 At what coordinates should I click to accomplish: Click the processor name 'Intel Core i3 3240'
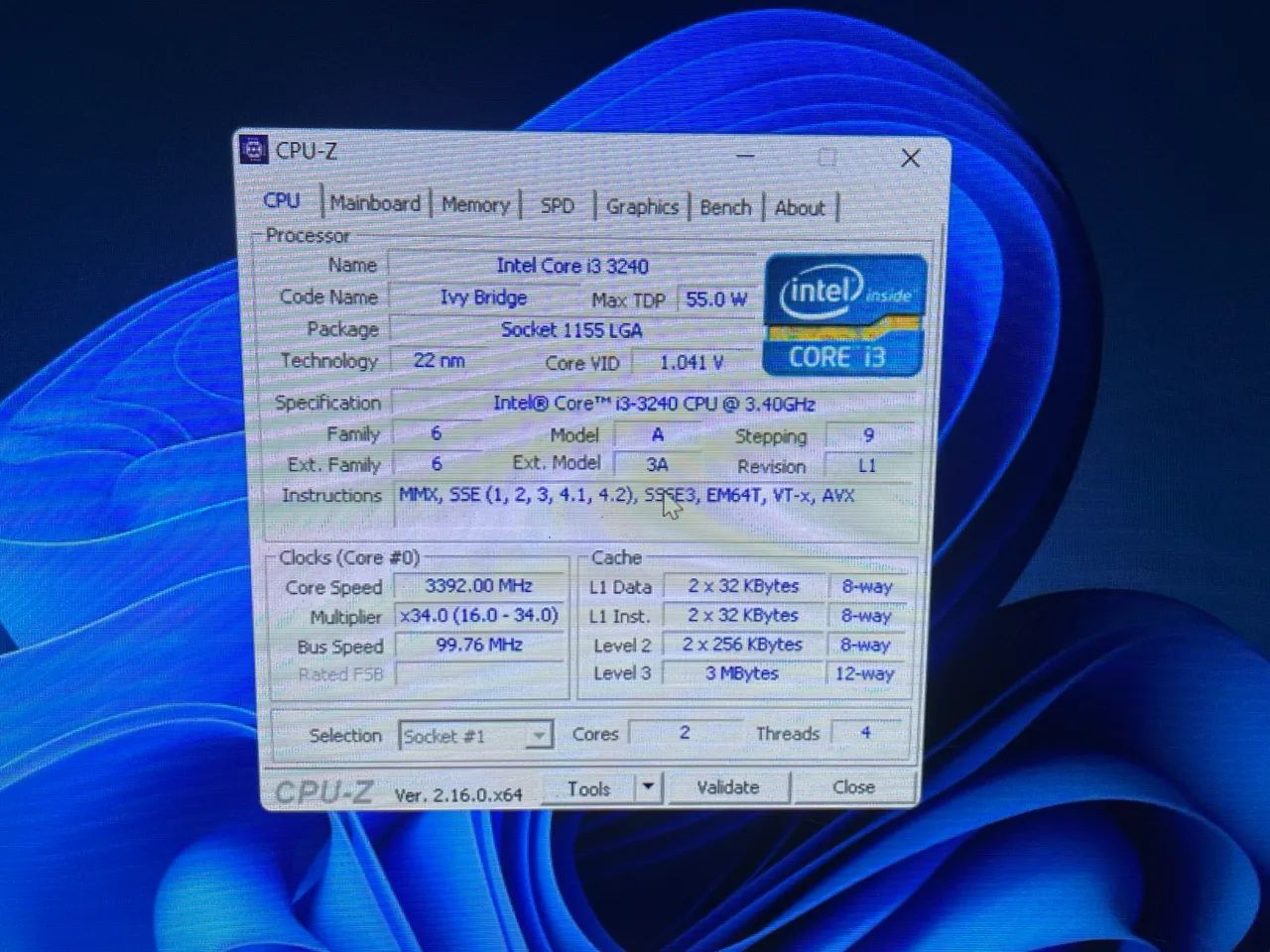pos(572,266)
